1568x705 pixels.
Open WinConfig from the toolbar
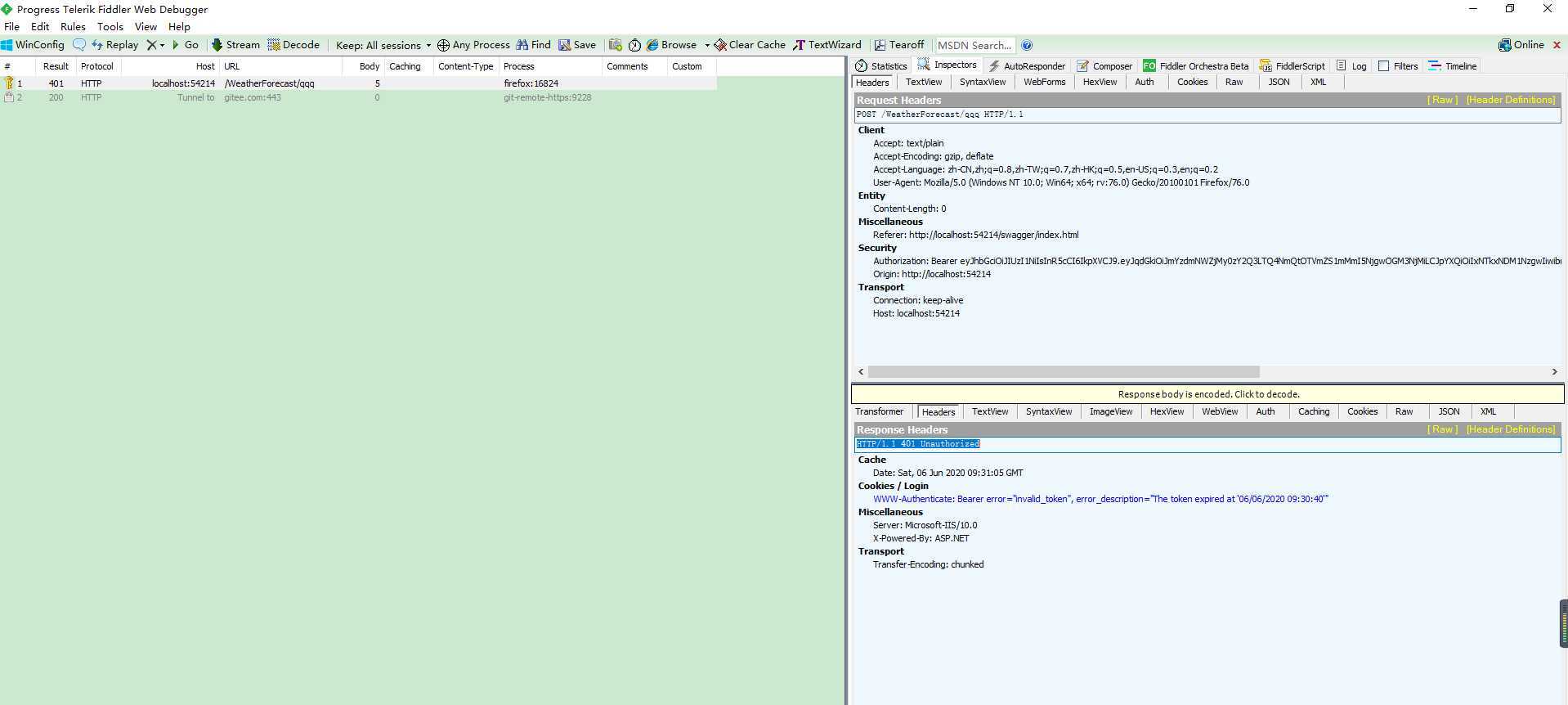point(33,45)
